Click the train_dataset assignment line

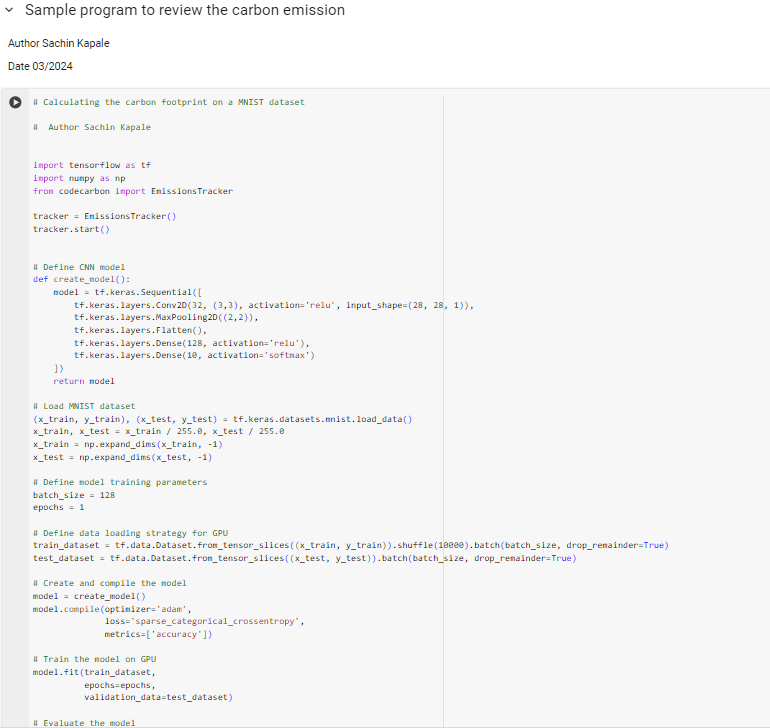click(350, 545)
